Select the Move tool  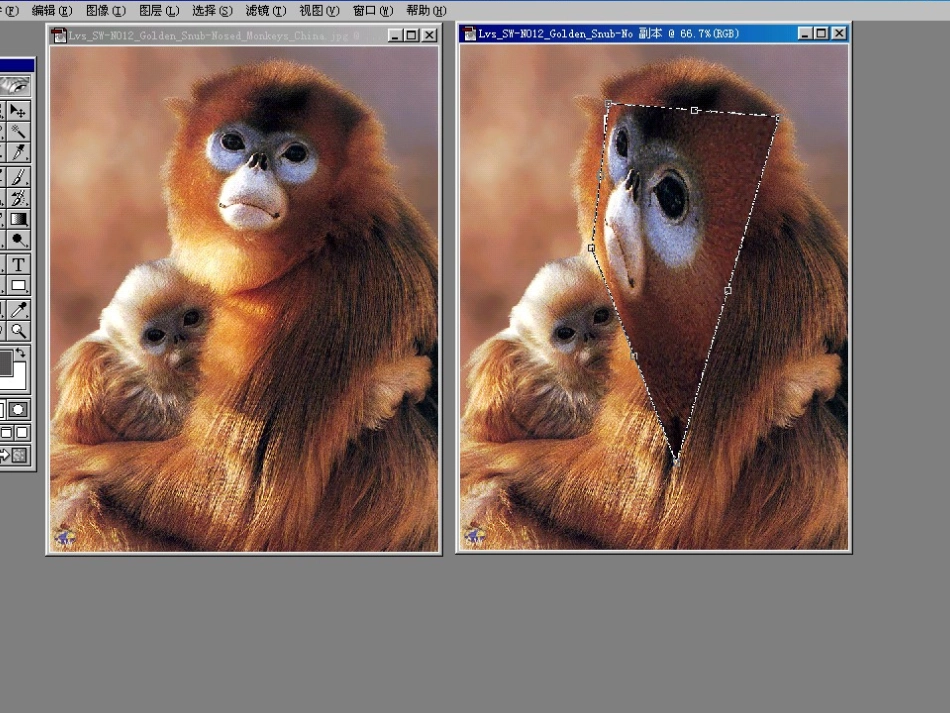pyautogui.click(x=18, y=110)
